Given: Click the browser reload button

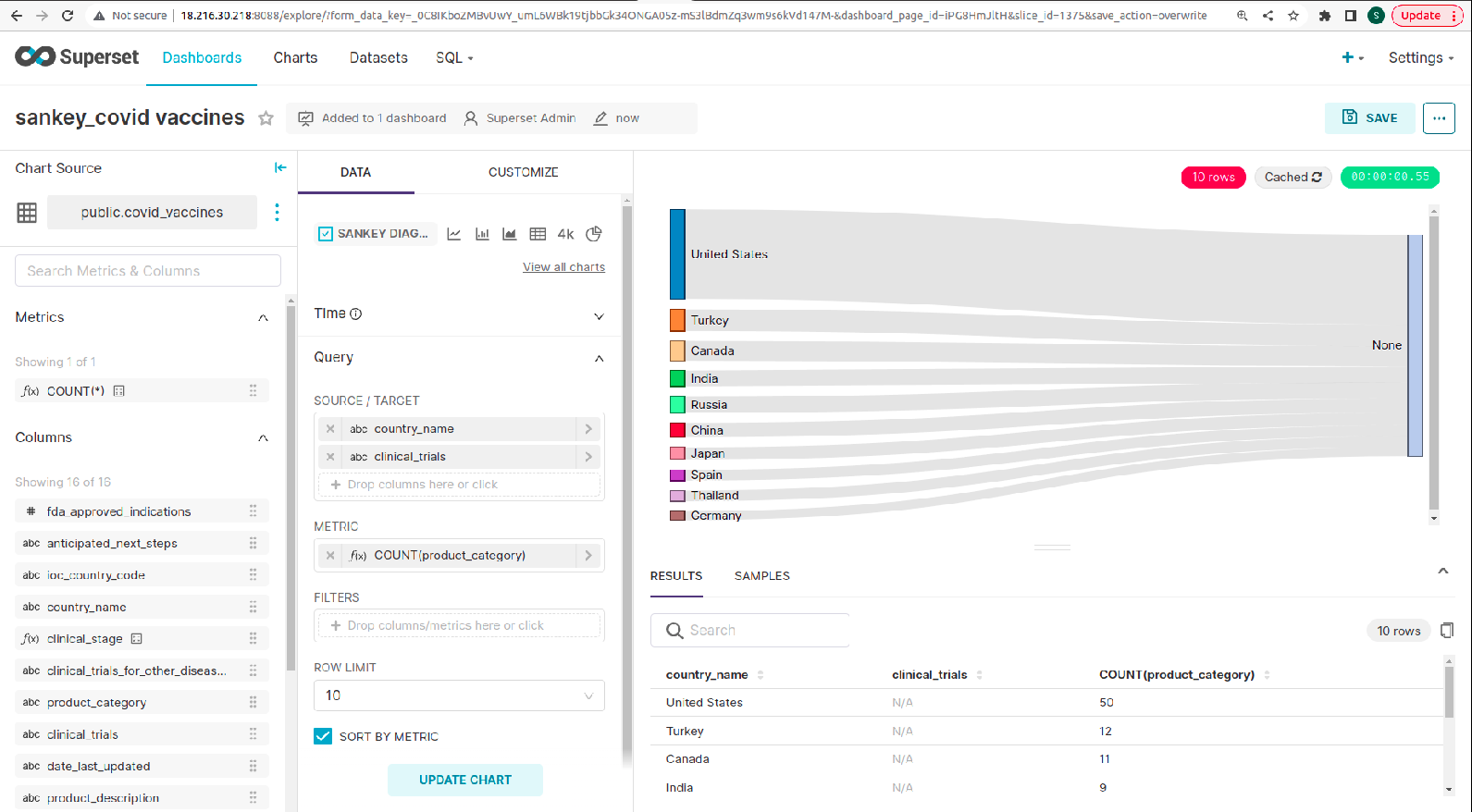Looking at the screenshot, I should coord(67,16).
